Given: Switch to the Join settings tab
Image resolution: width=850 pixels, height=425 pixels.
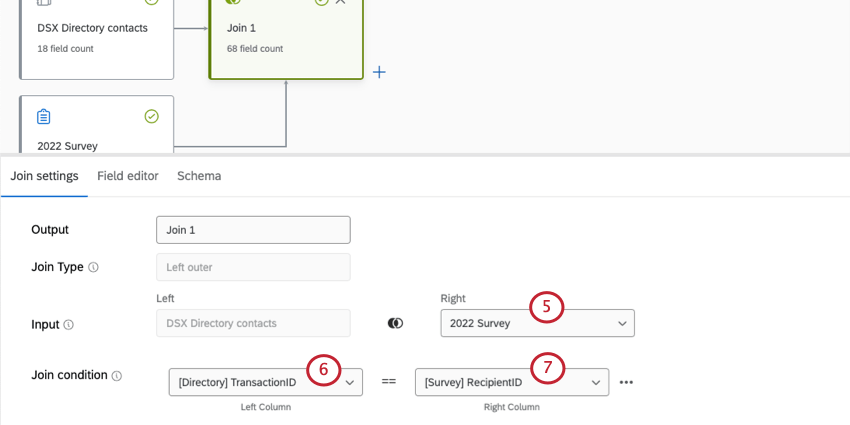Looking at the screenshot, I should (x=44, y=176).
